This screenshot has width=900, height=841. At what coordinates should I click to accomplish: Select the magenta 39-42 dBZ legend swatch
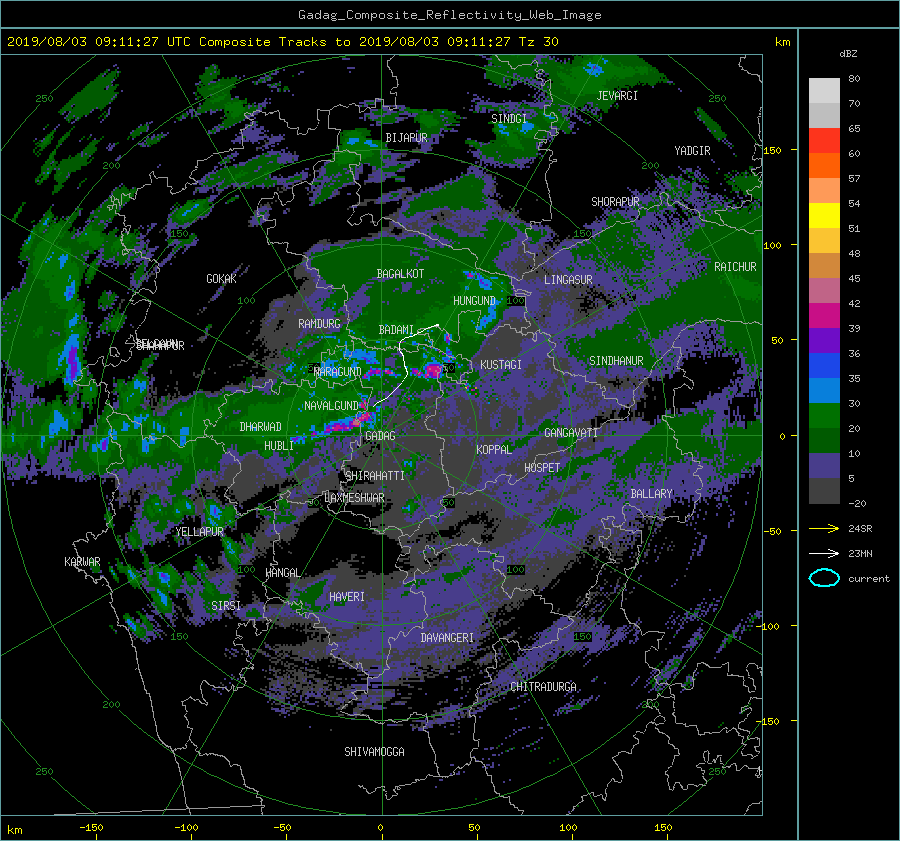(824, 316)
